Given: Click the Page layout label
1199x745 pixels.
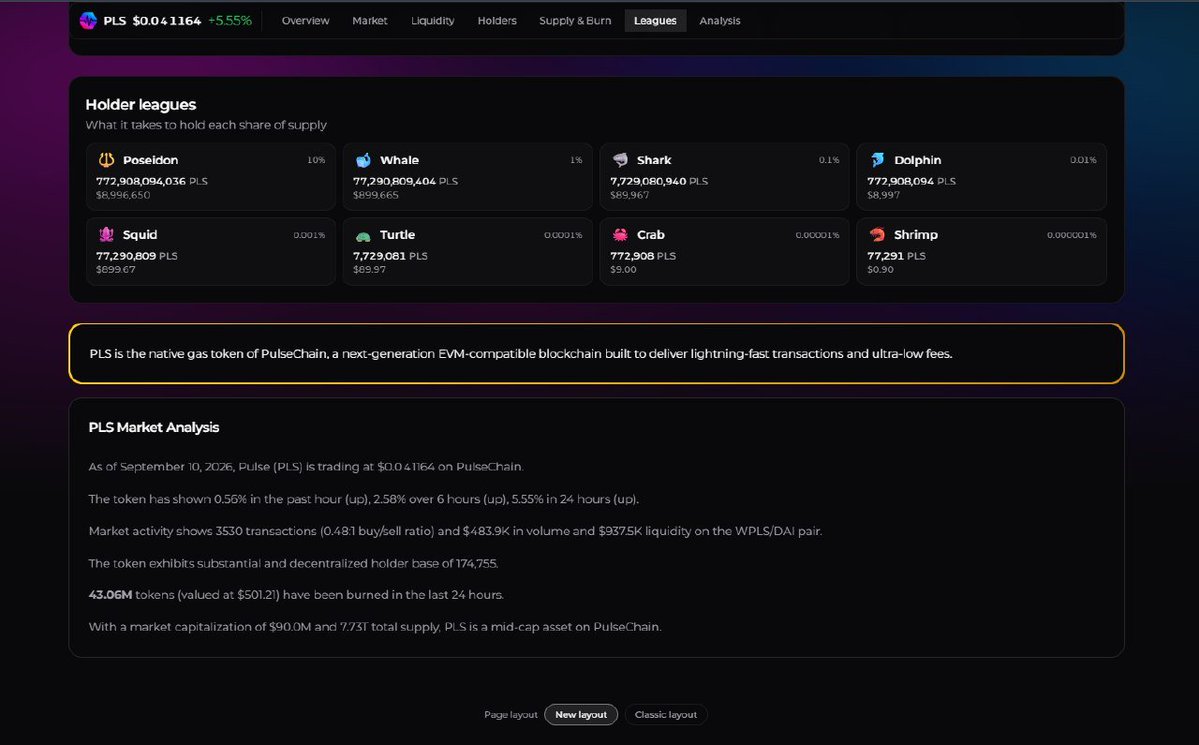Looking at the screenshot, I should tap(511, 714).
